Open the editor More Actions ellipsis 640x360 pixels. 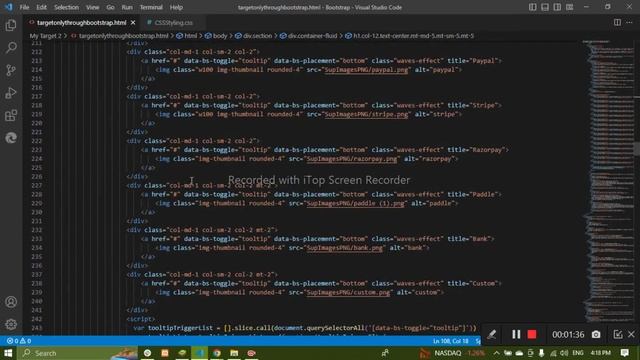point(629,22)
